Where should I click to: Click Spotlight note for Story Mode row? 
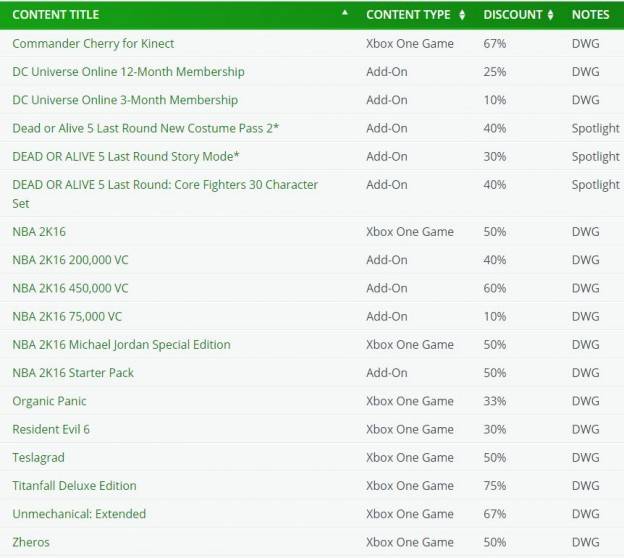pyautogui.click(x=596, y=157)
